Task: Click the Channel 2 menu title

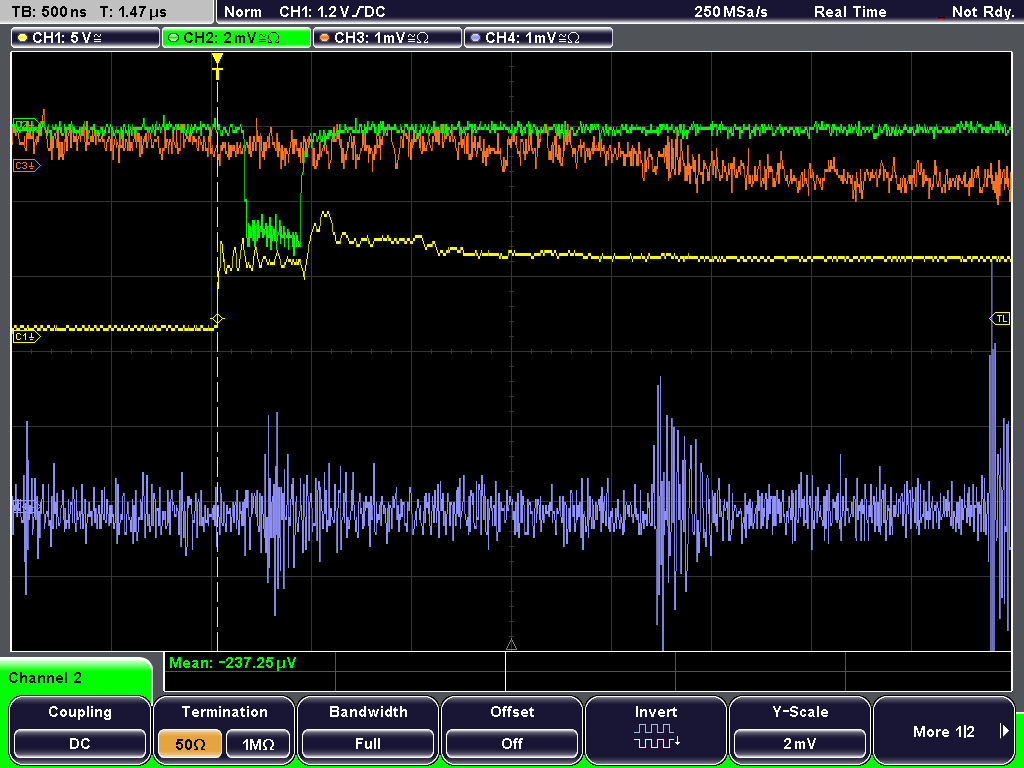Action: [x=45, y=678]
